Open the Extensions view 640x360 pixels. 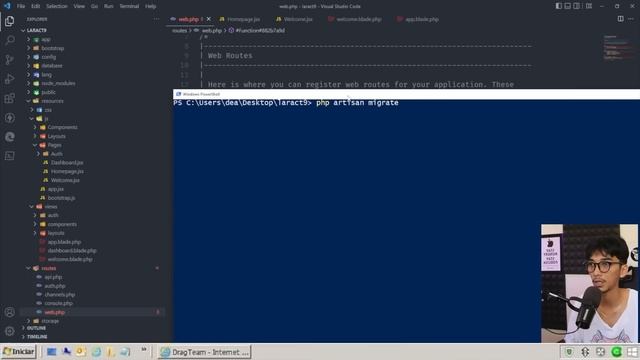9,98
